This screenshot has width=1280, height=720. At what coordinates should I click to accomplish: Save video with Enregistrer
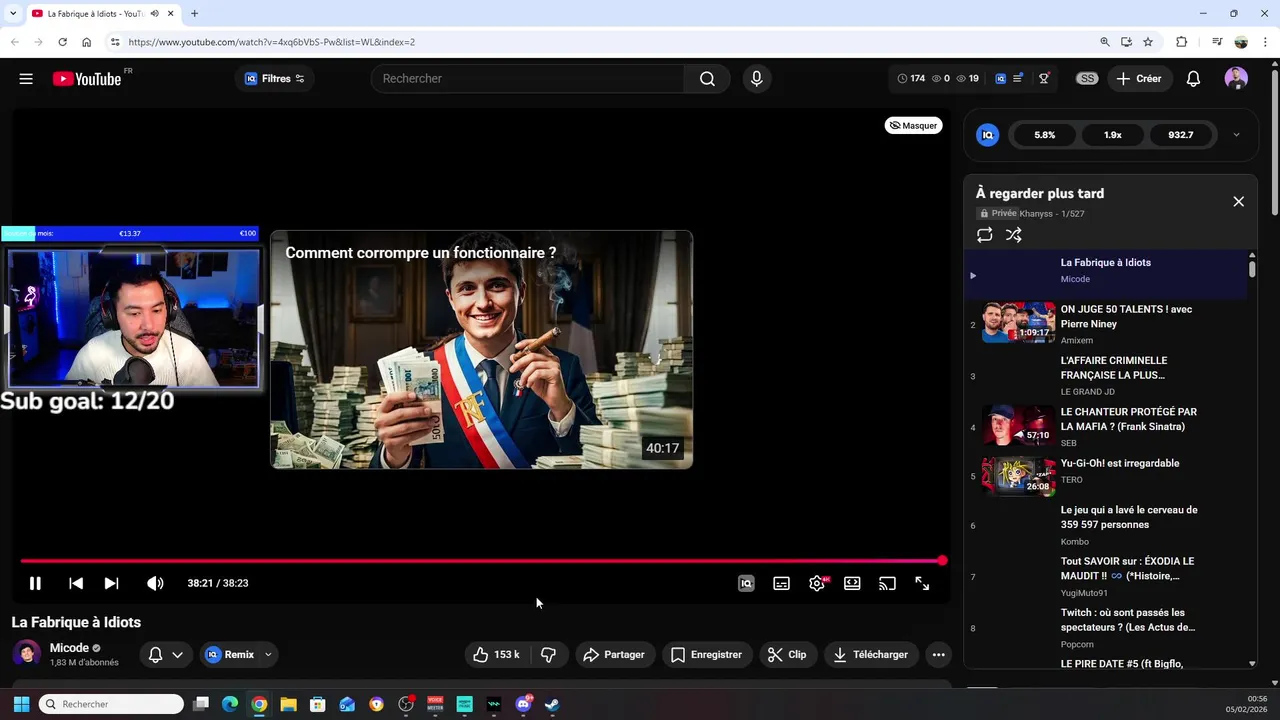coord(706,655)
